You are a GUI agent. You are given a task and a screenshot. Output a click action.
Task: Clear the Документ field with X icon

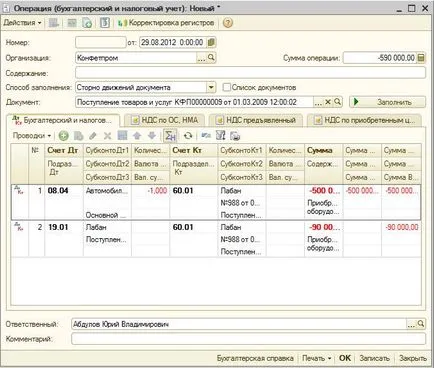click(328, 102)
